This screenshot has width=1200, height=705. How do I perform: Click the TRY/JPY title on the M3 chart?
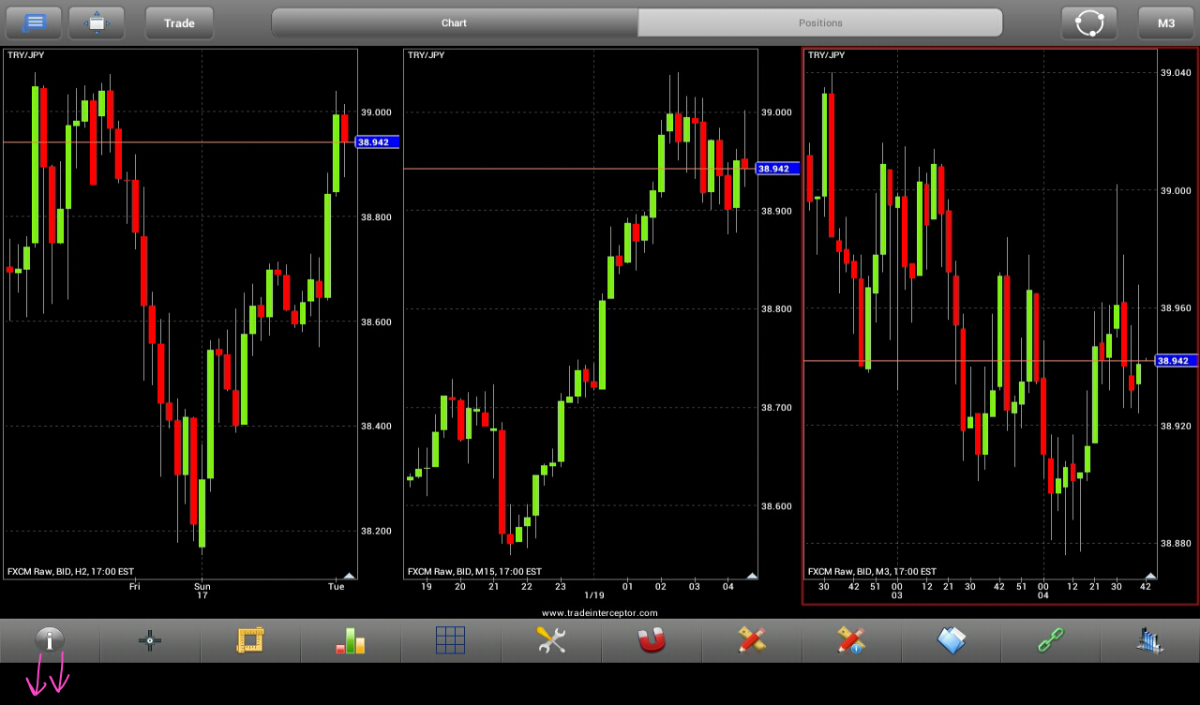[826, 55]
